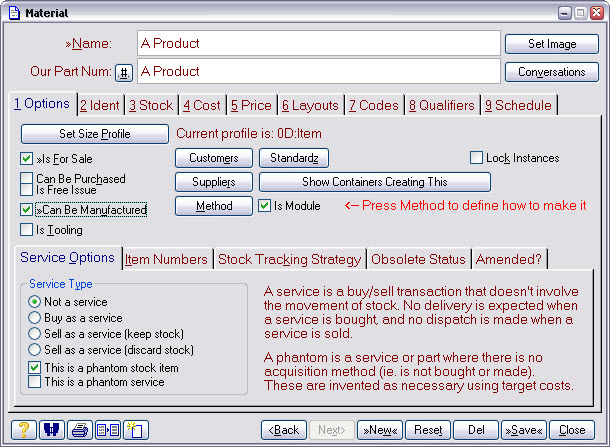This screenshot has height=447, width=610.
Task: Toggle the Is For Sale checkbox
Action: (x=26, y=158)
